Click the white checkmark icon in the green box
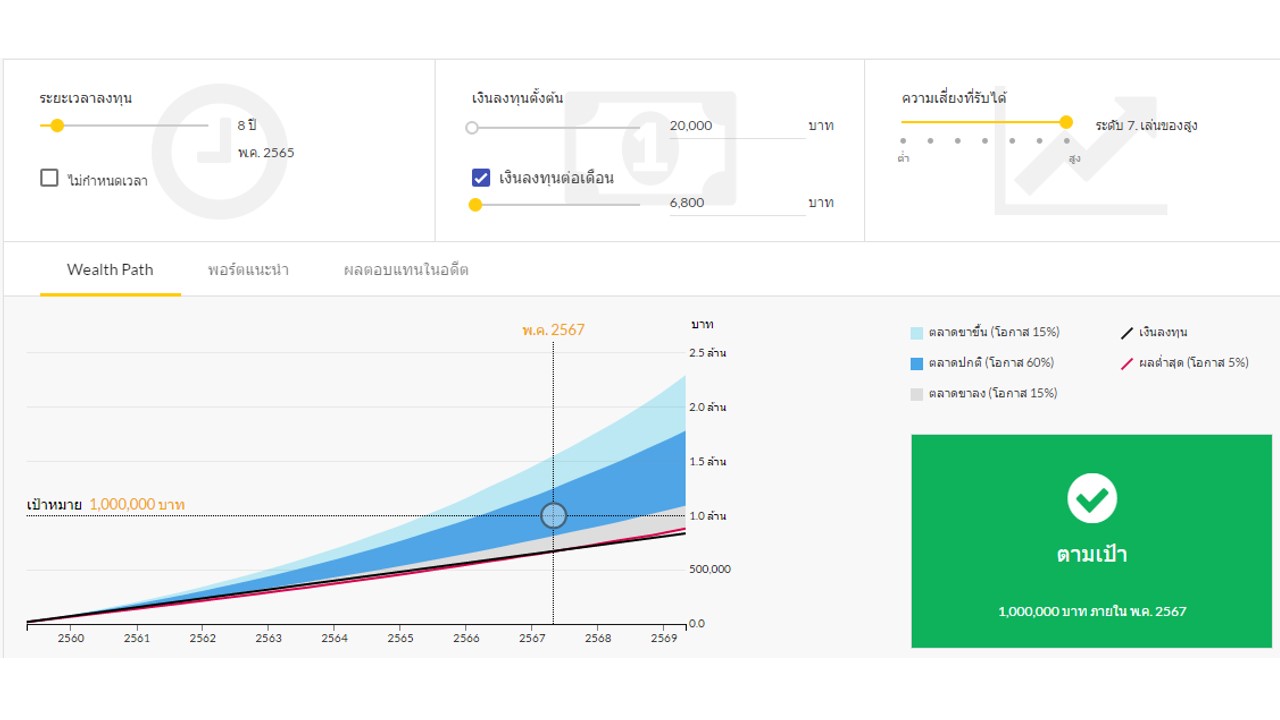 (x=1091, y=498)
